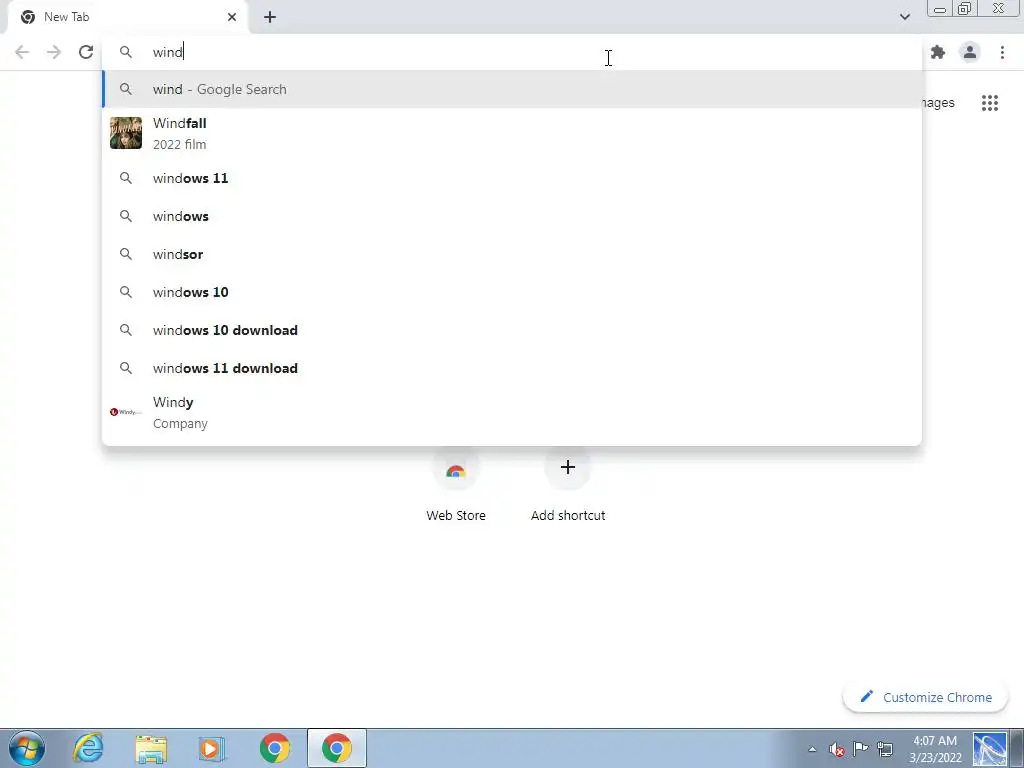Open Windows Explorer from the taskbar
The height and width of the screenshot is (768, 1024).
click(x=151, y=748)
